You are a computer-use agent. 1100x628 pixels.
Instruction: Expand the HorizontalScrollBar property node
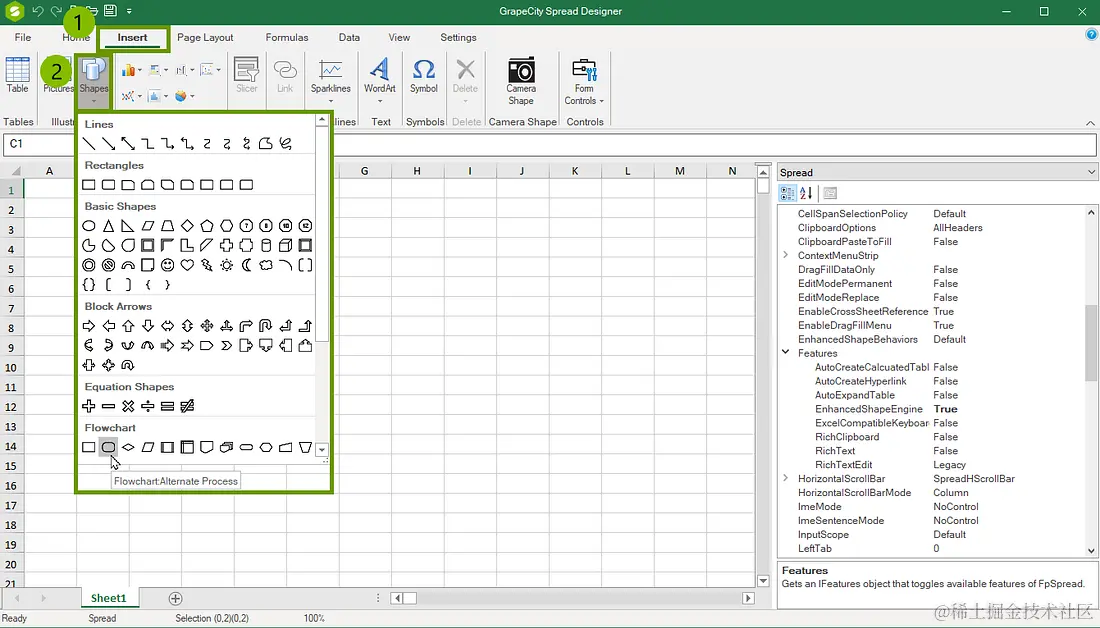(786, 479)
